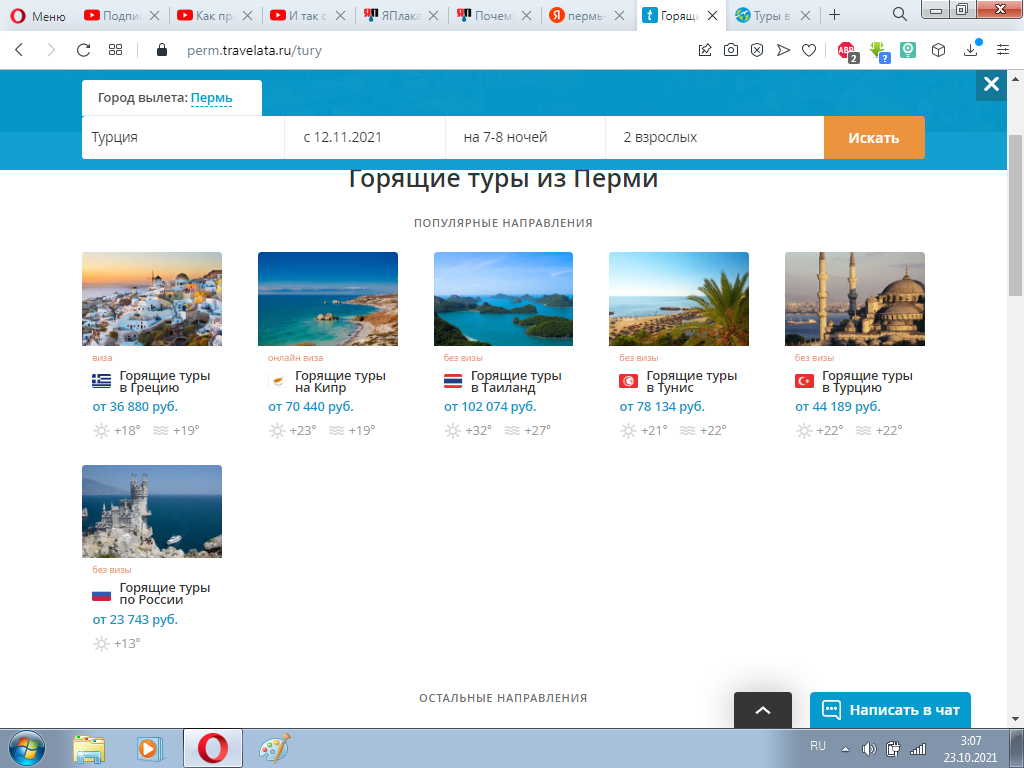Click the padlock site security icon

click(162, 50)
